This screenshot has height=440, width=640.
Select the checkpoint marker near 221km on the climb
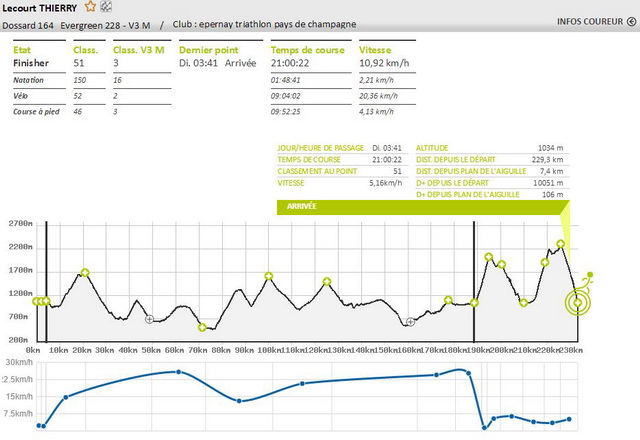click(x=545, y=262)
